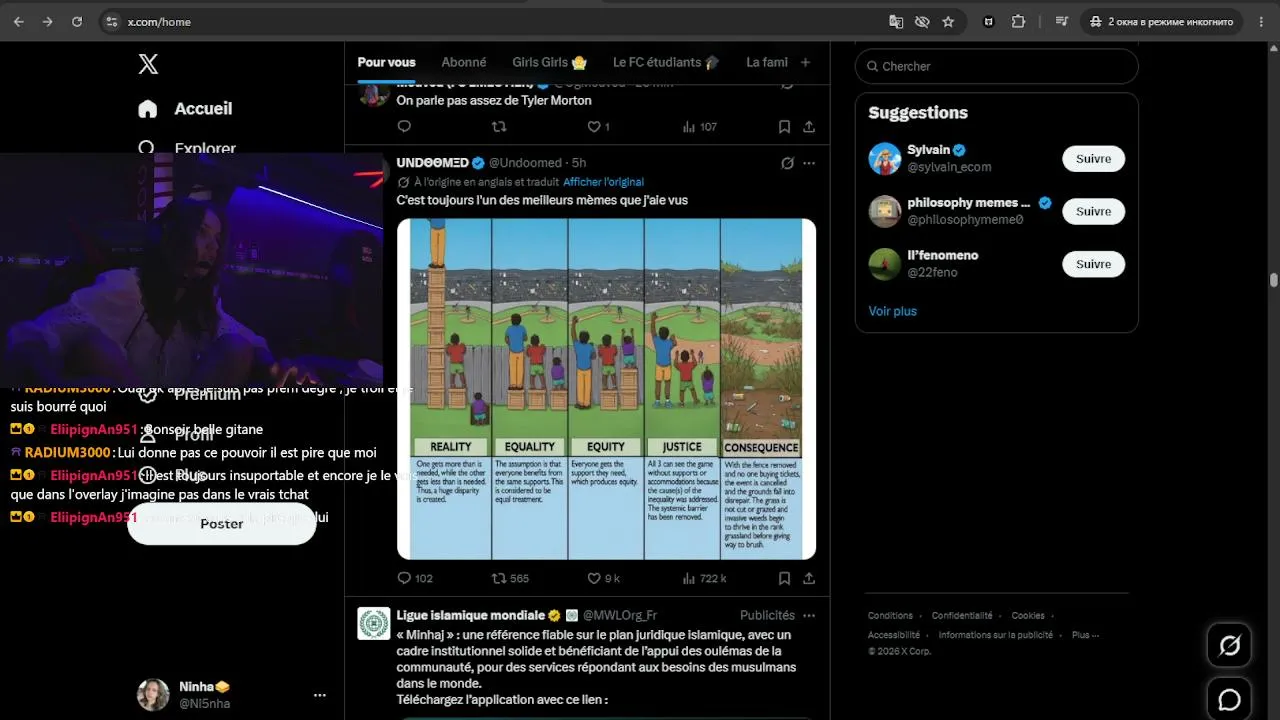Repost the Tyler Morton post
The height and width of the screenshot is (720, 1280).
point(499,127)
